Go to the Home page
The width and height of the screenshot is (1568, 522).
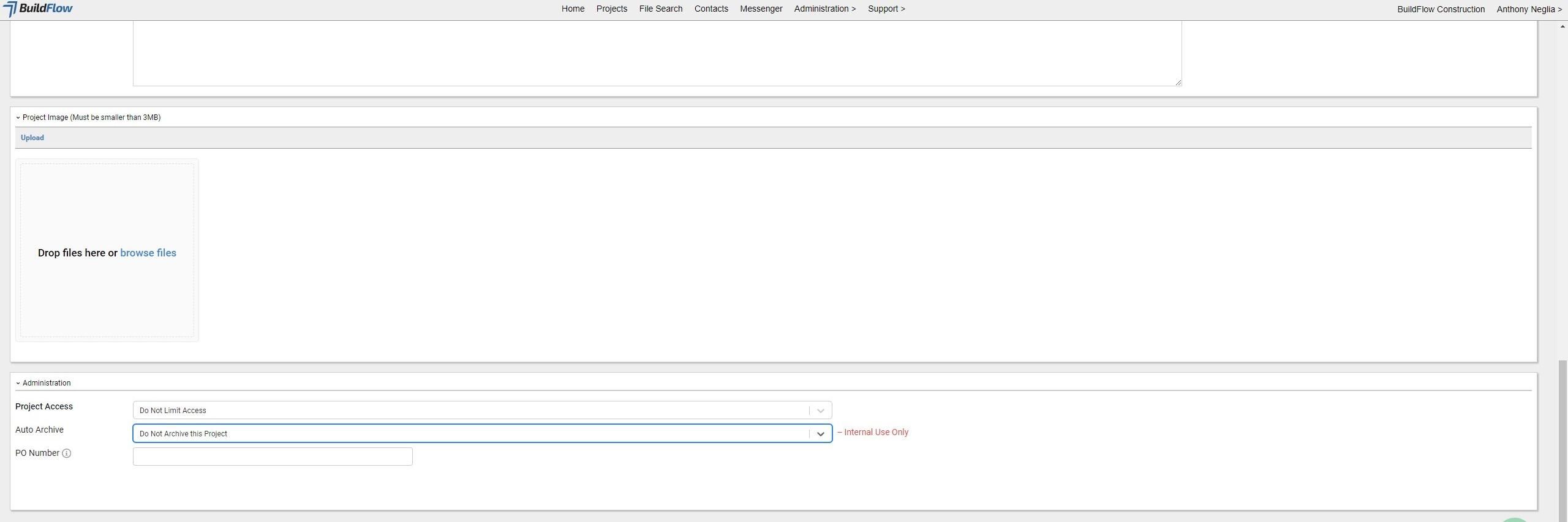[x=573, y=9]
